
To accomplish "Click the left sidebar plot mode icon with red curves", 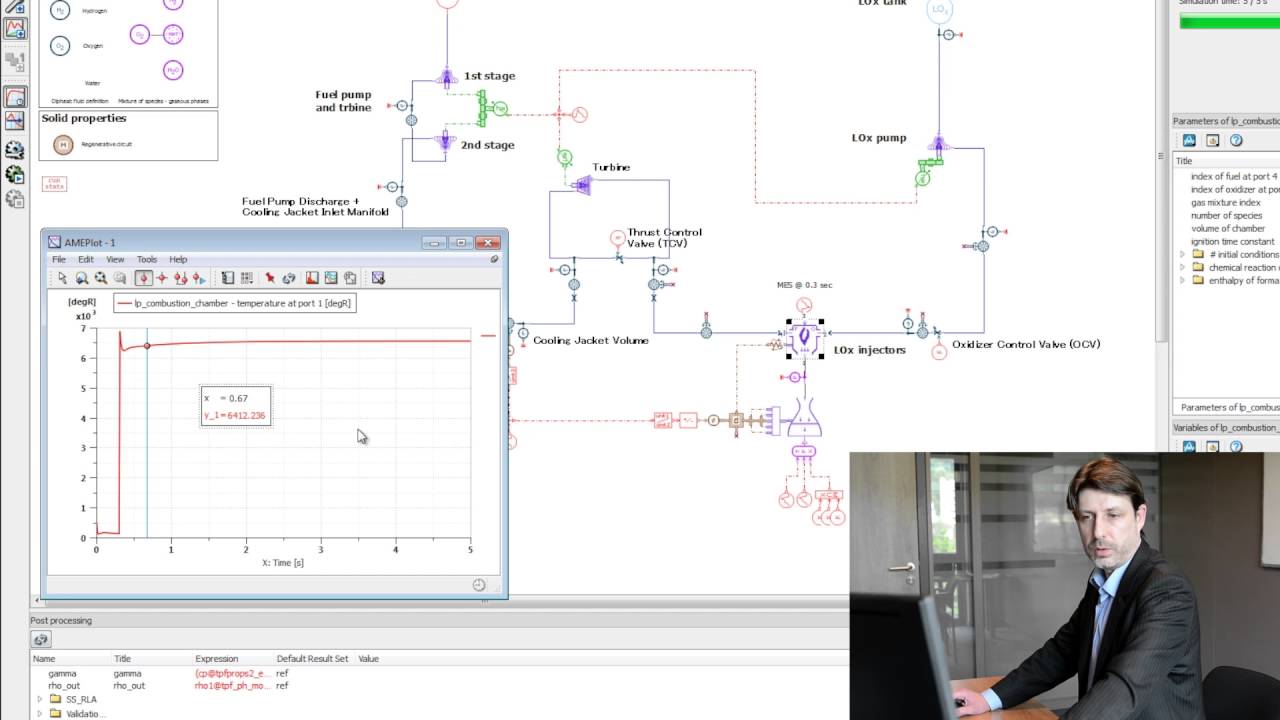I will click(14, 28).
